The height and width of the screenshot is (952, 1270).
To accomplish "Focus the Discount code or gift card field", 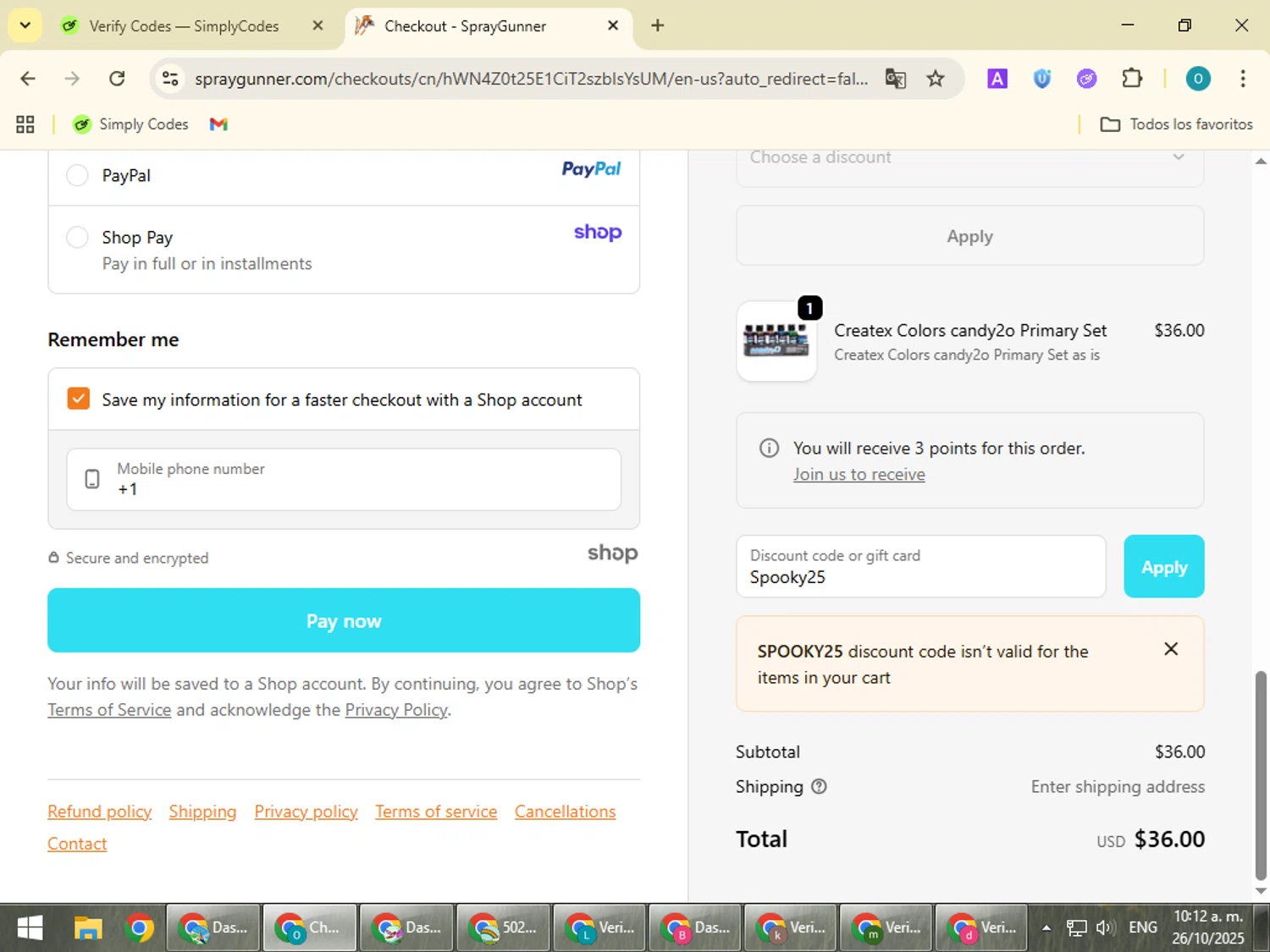I will 921,566.
